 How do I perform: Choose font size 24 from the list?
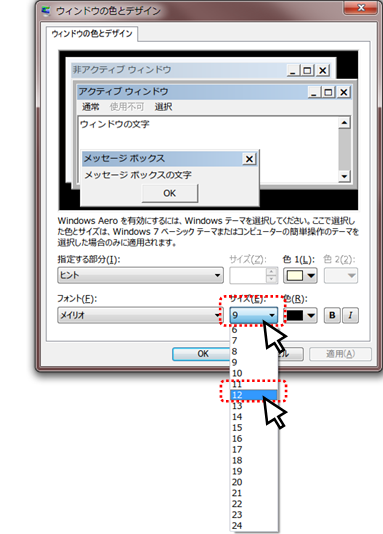click(254, 525)
